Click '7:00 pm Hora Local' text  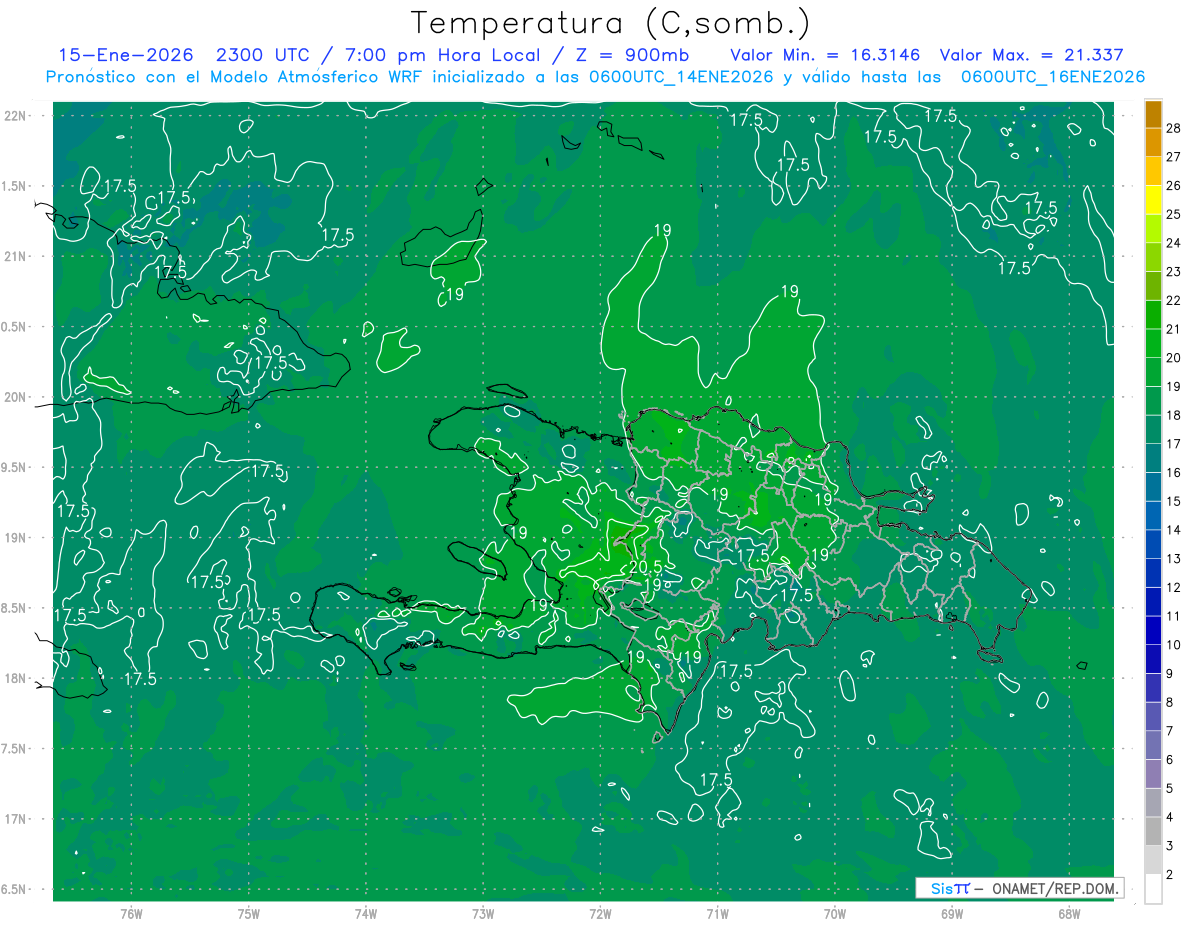tap(444, 56)
